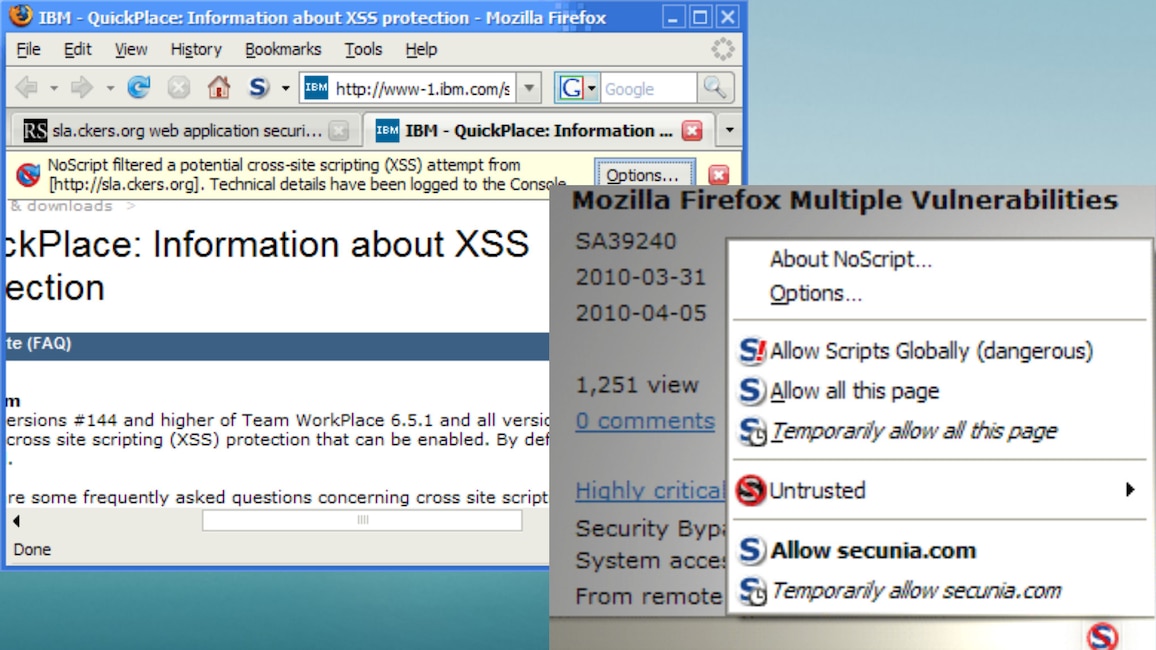Image resolution: width=1156 pixels, height=650 pixels.
Task: Focus the Google search box
Action: pos(647,88)
